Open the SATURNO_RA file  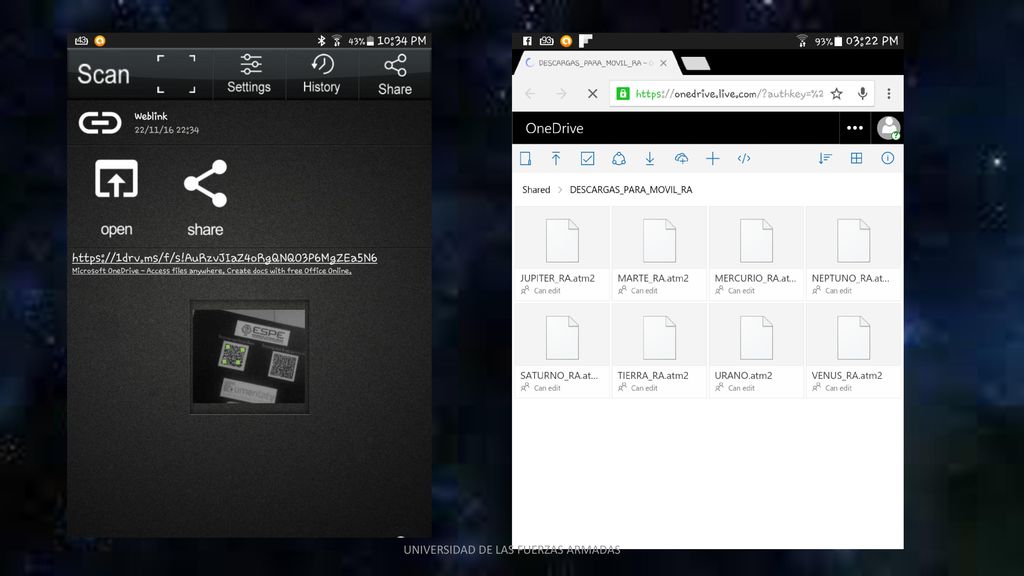coord(562,351)
